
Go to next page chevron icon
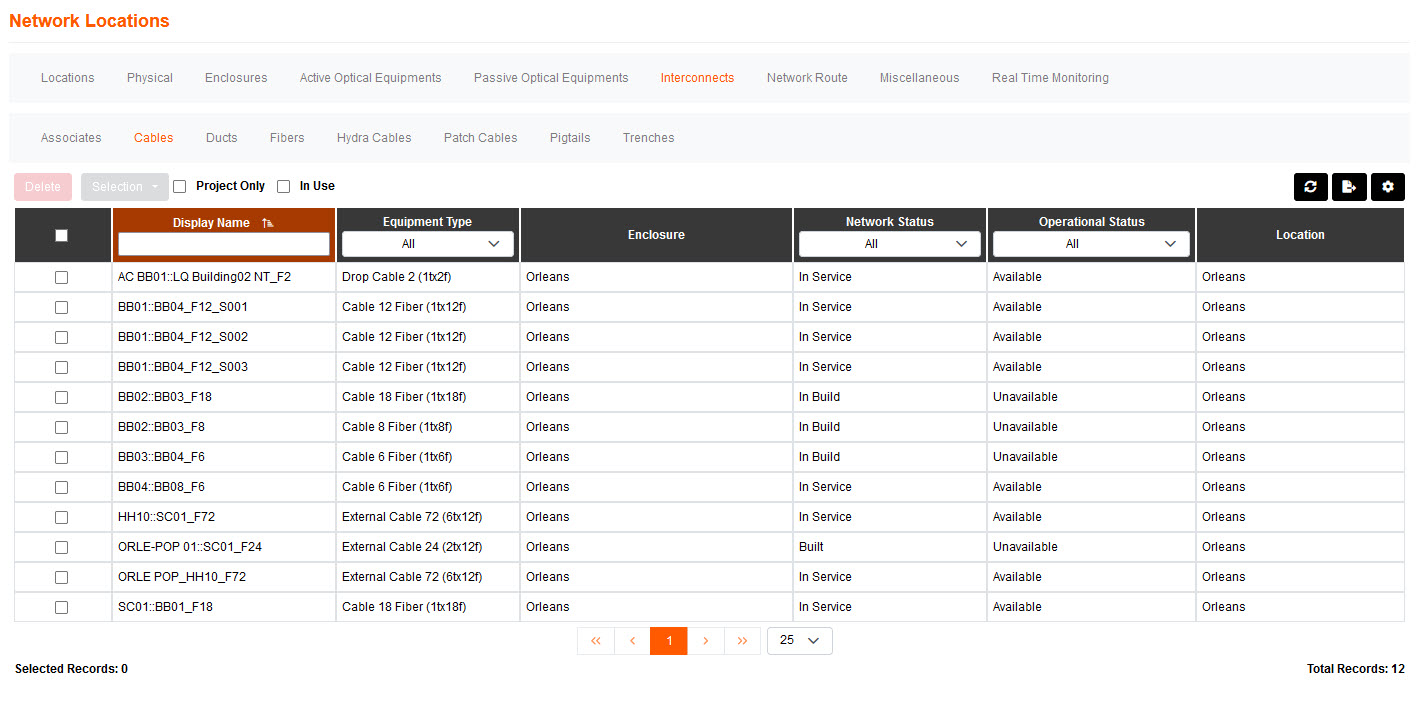(706, 641)
